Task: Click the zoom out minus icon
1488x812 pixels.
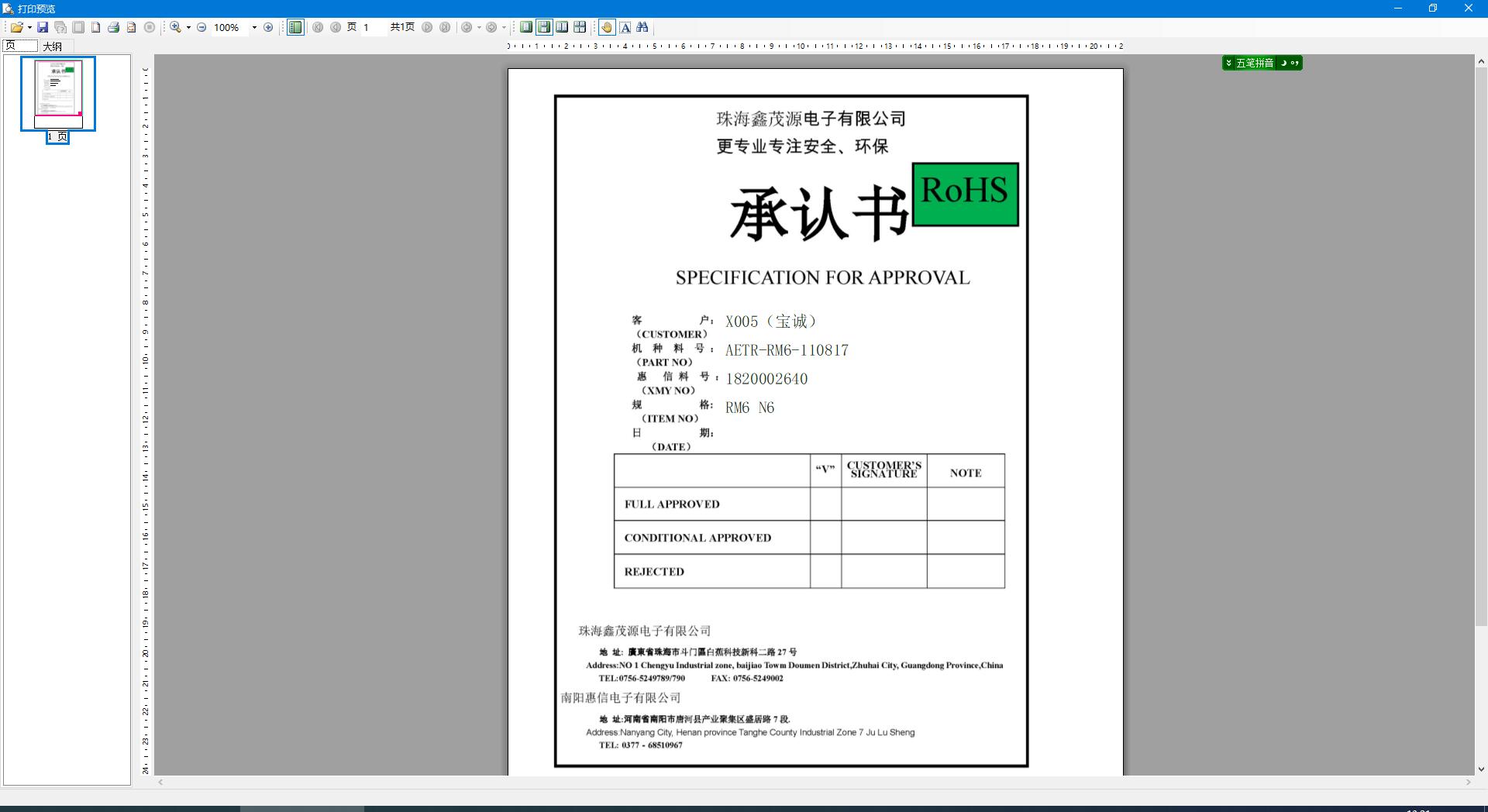Action: [x=201, y=27]
